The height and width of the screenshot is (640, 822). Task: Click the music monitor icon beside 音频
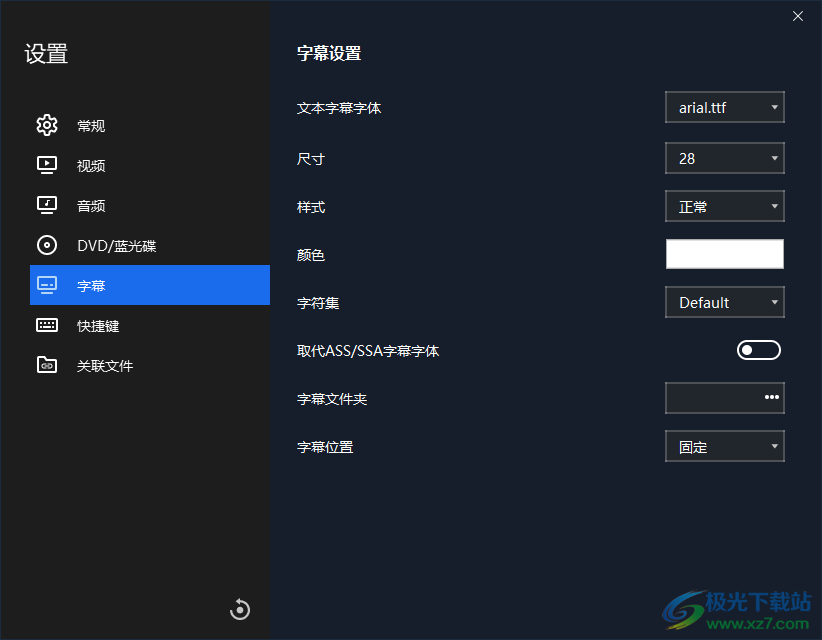coord(47,205)
